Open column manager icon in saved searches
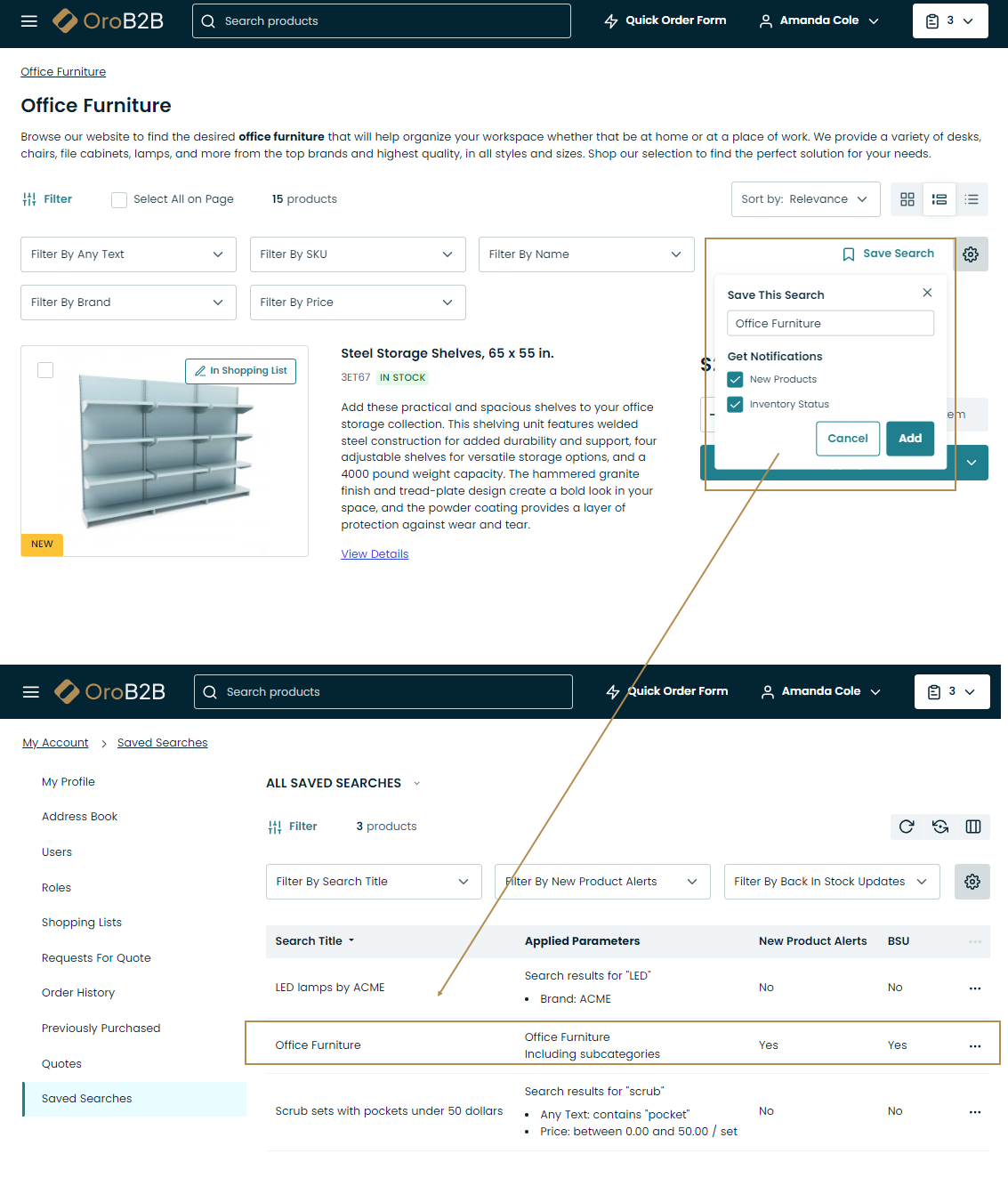The image size is (1008, 1194). (972, 827)
